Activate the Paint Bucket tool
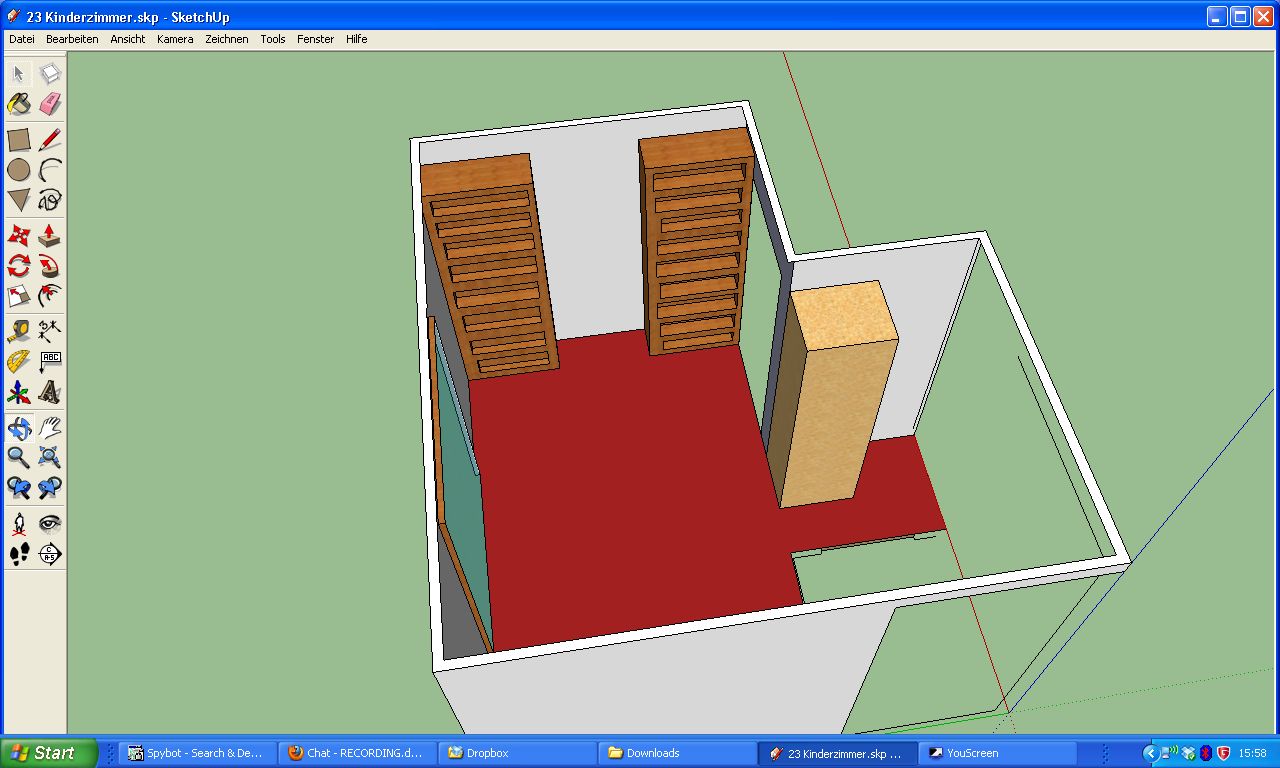Screen dimensions: 1280x768 (19, 104)
